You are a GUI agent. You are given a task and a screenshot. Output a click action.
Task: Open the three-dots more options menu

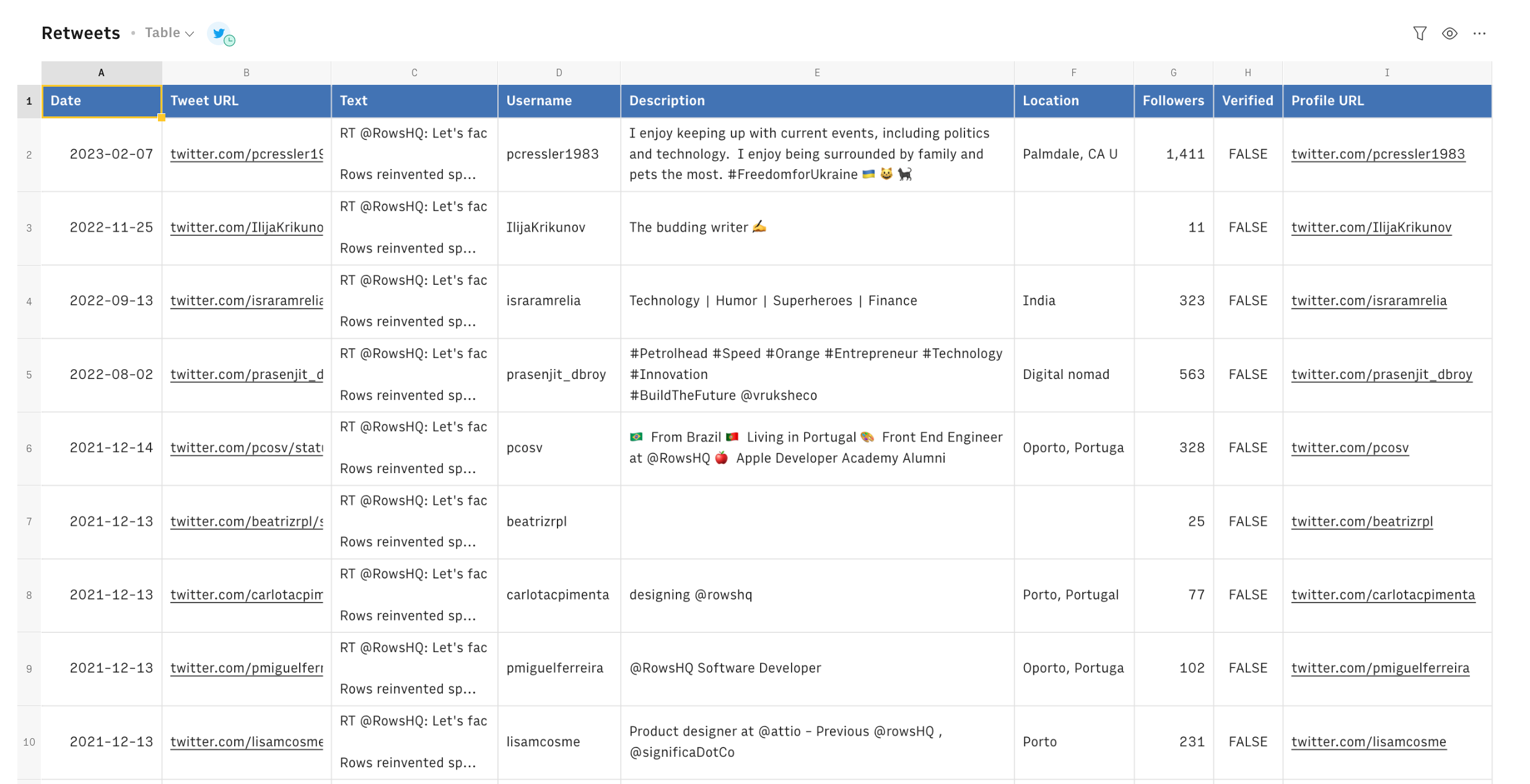pos(1479,33)
